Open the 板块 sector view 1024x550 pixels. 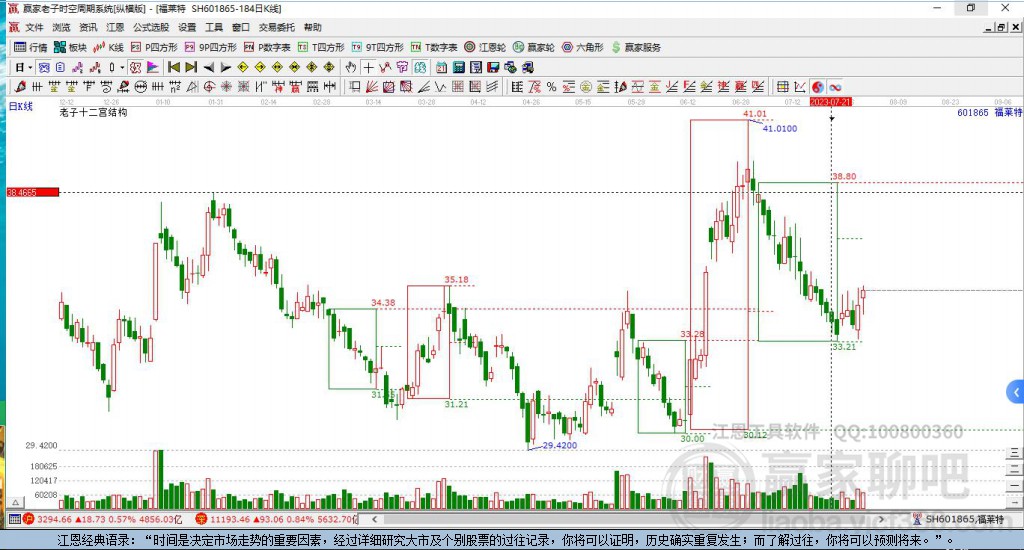(70, 47)
